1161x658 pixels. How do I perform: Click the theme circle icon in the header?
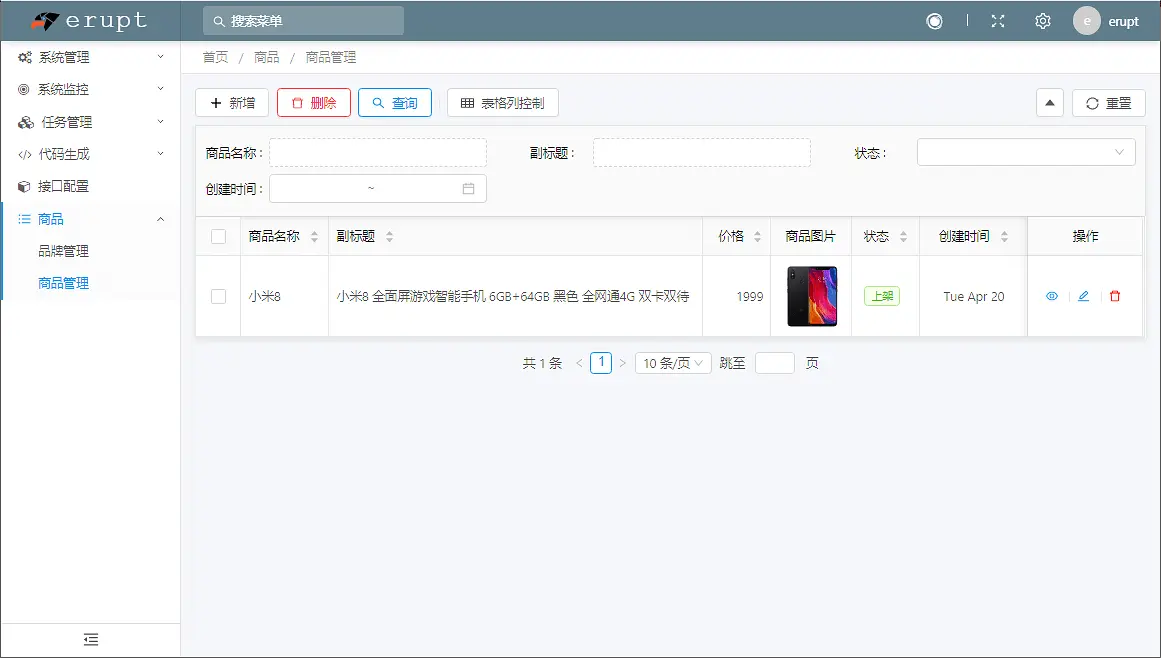(933, 20)
